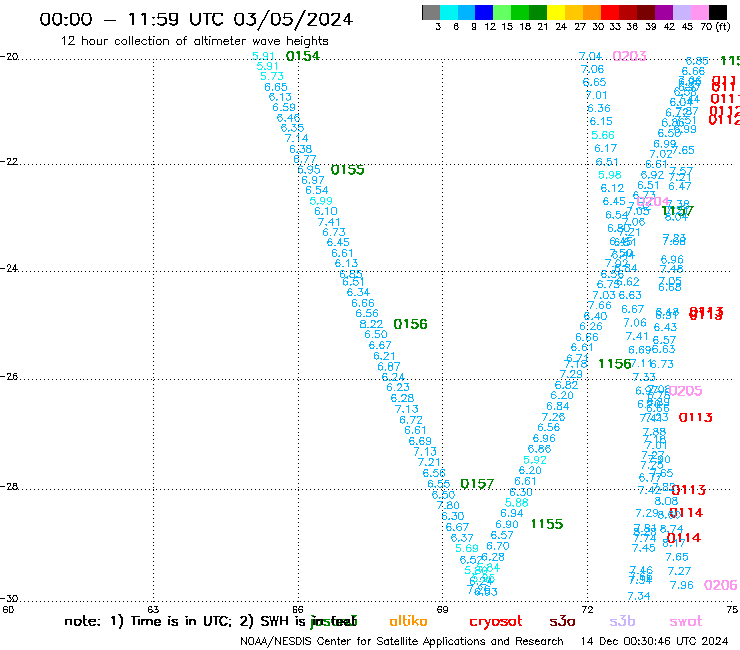Click the yellow 24 ft legend swatch
Image resolution: width=740 pixels, height=650 pixels.
(555, 12)
